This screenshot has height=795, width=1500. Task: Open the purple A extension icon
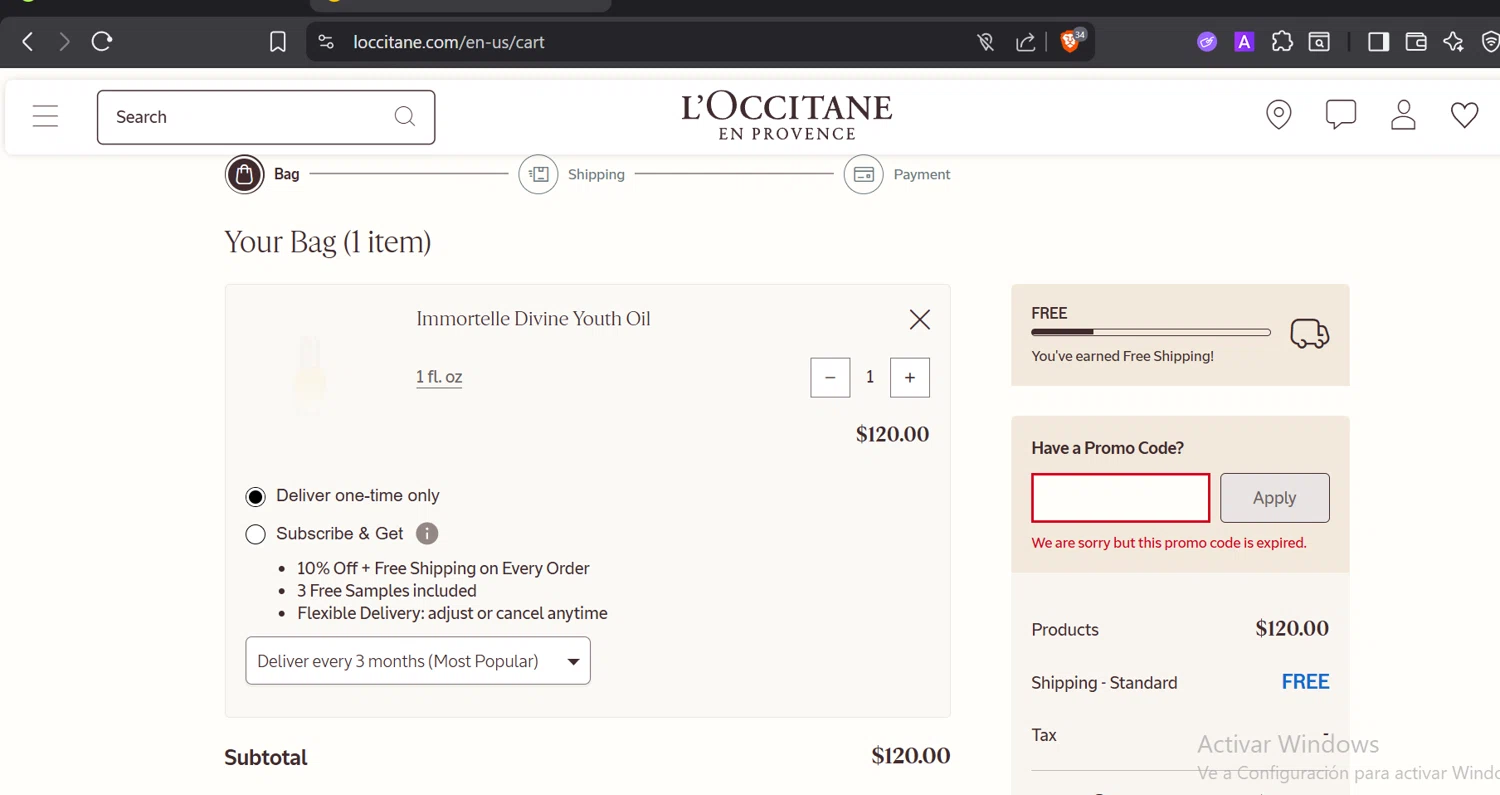tap(1244, 42)
